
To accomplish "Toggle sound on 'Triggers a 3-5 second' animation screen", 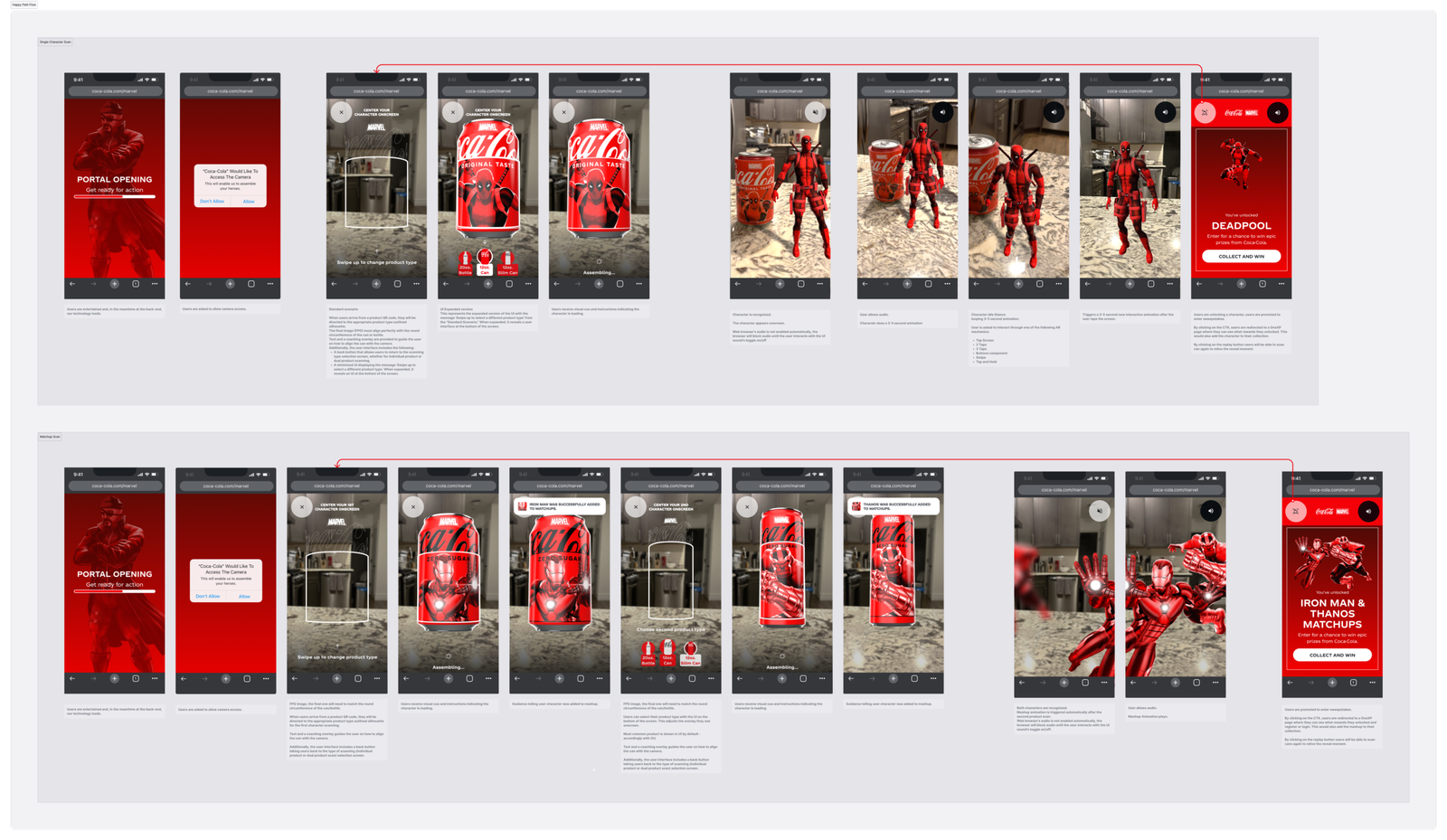I will click(x=1165, y=112).
